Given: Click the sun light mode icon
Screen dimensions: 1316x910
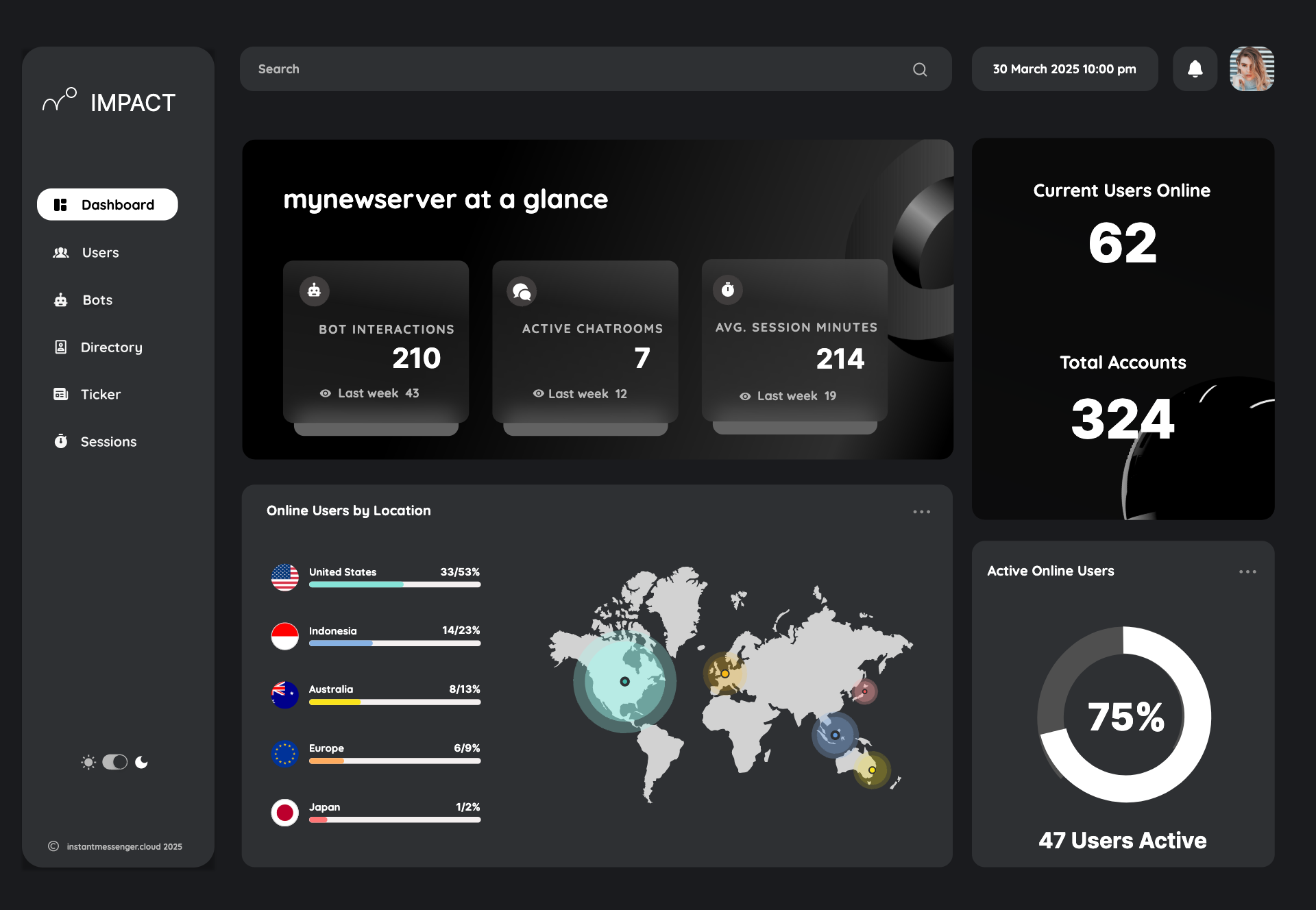Looking at the screenshot, I should (x=88, y=762).
